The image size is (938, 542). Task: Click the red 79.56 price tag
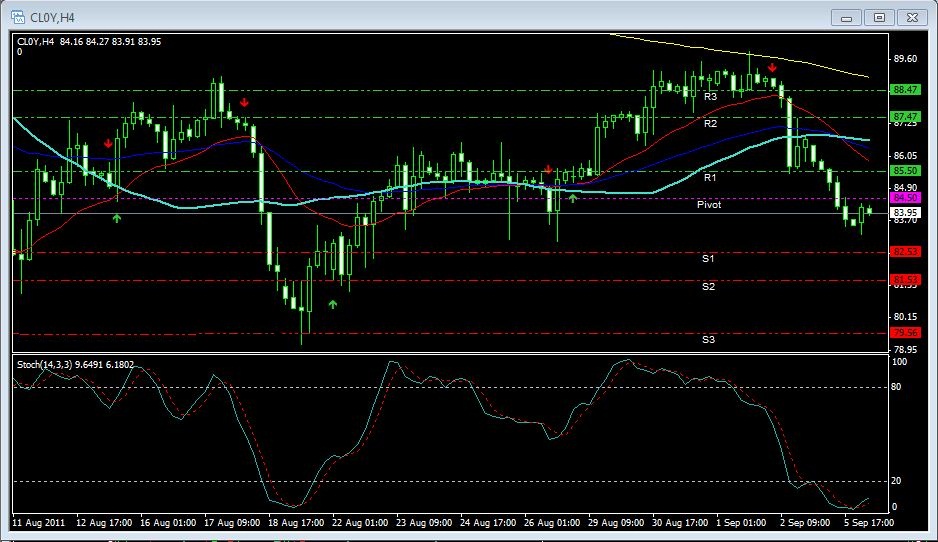[905, 333]
